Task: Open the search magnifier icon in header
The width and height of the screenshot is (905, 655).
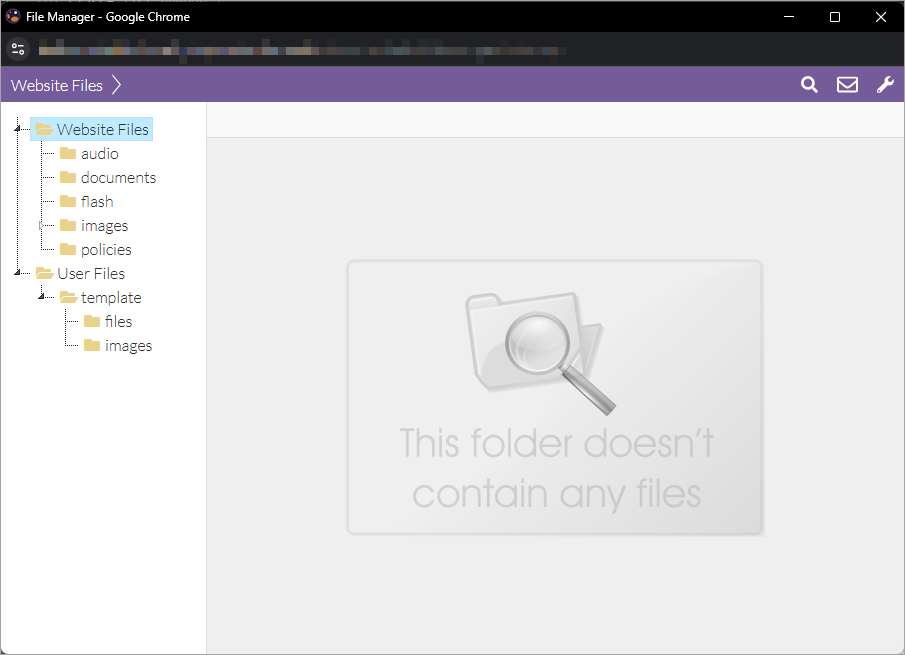Action: coord(809,85)
